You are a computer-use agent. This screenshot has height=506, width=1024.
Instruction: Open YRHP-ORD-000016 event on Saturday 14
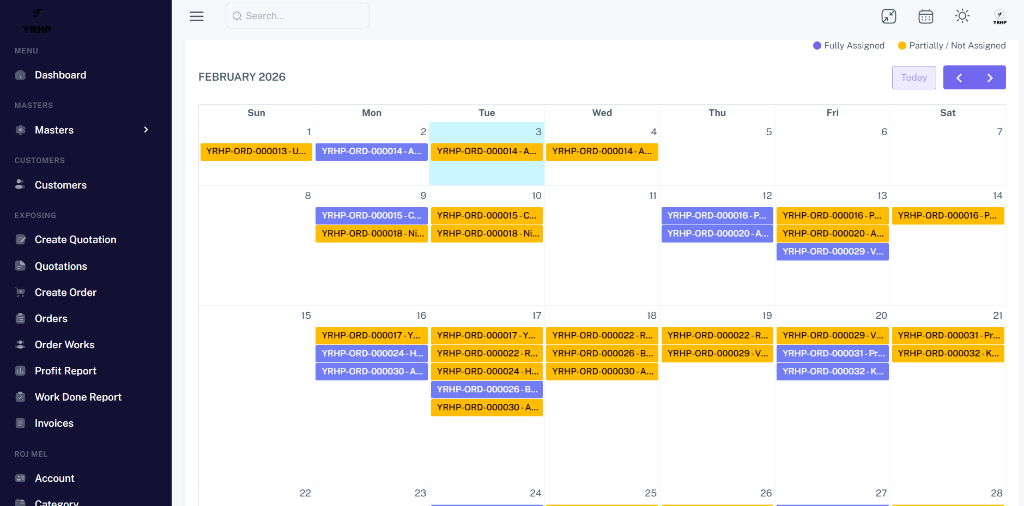948,215
